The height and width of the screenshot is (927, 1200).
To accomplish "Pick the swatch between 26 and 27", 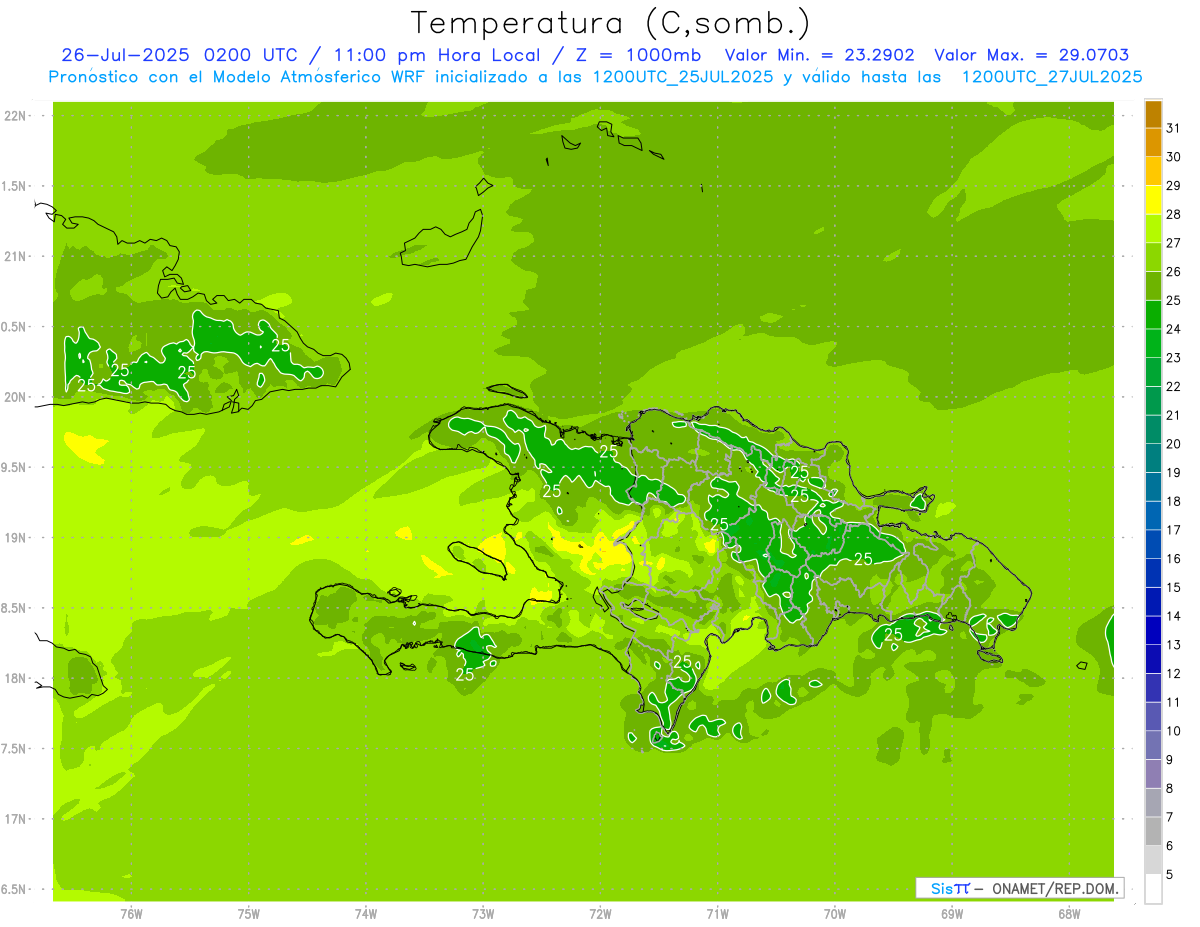I will (x=1153, y=258).
